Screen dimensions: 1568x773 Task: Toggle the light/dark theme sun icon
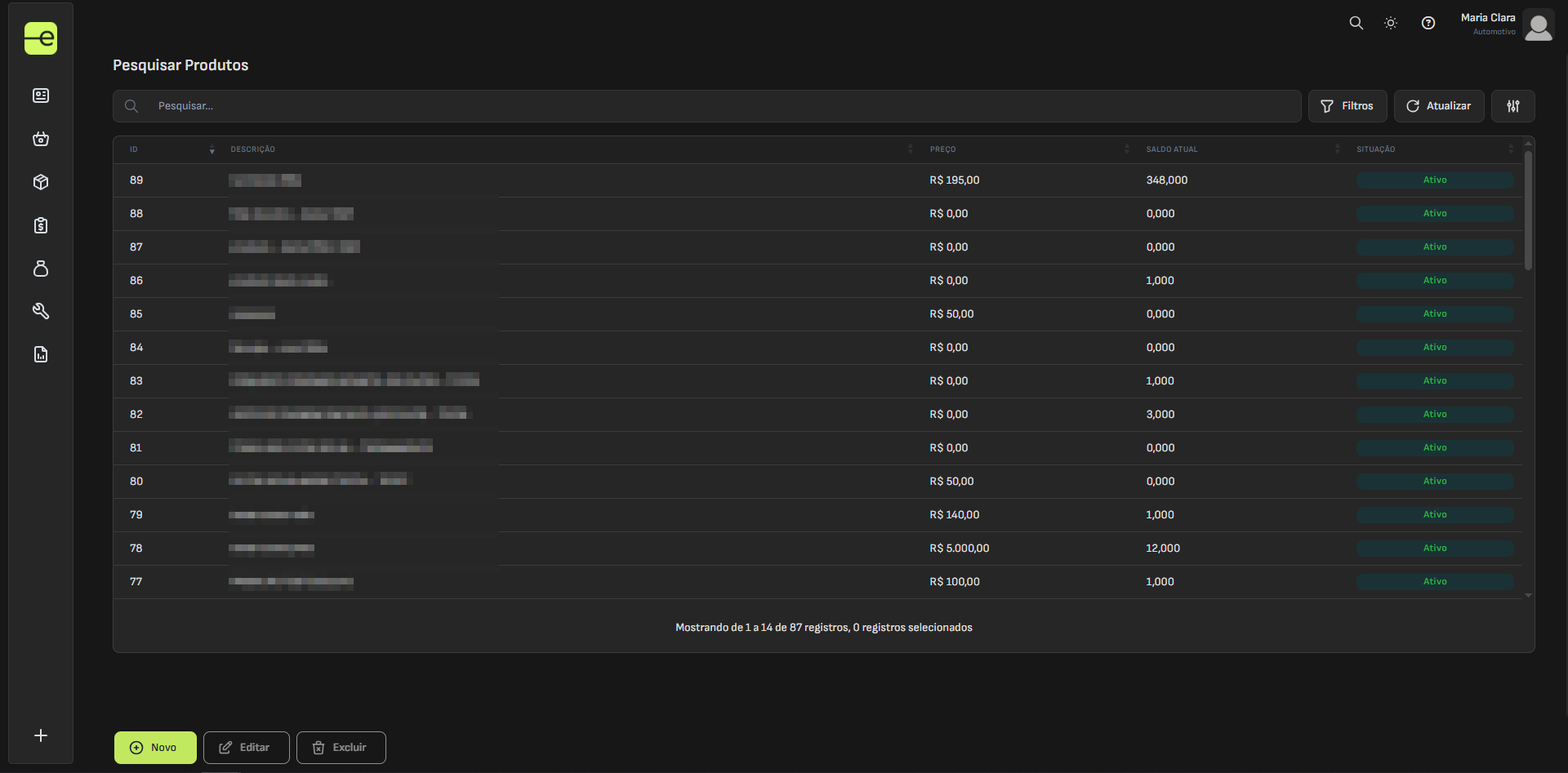coord(1391,24)
